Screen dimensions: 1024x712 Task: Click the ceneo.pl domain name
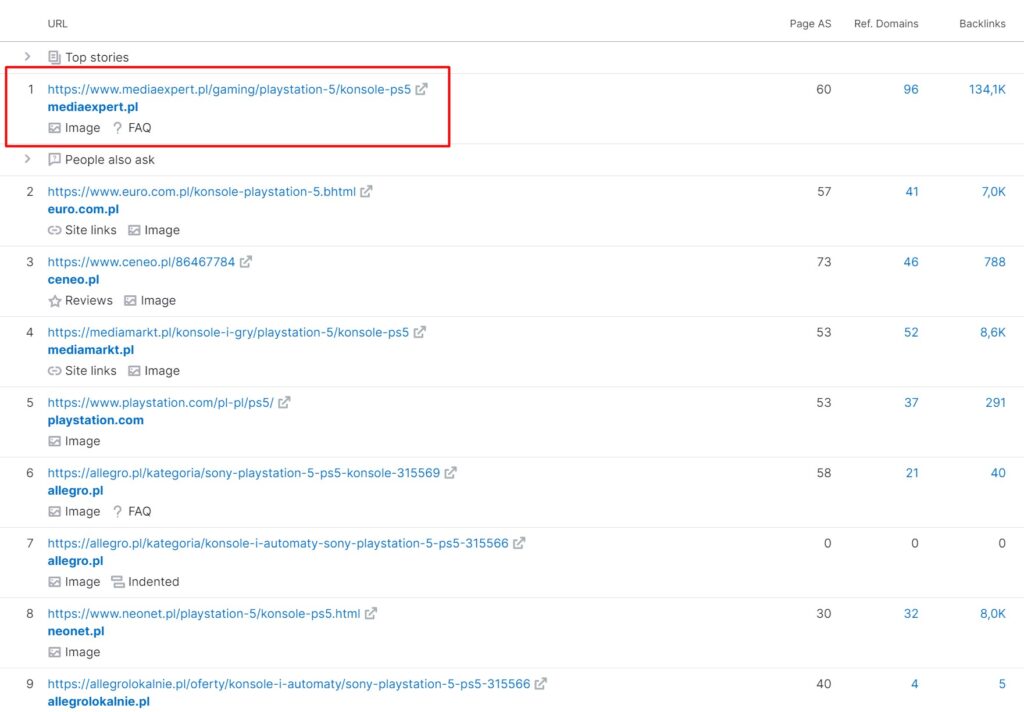tap(74, 280)
